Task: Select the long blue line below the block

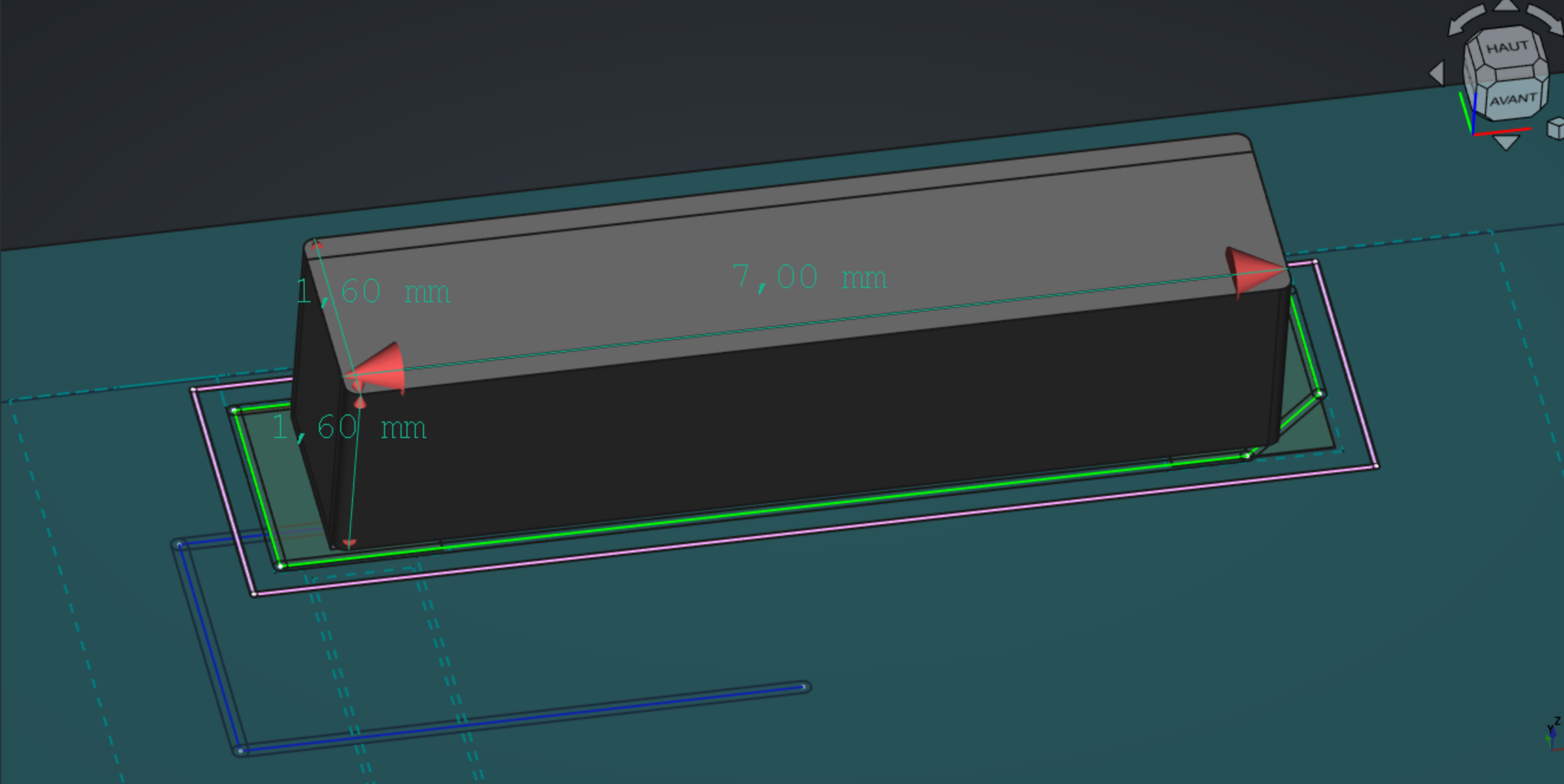Action: [522, 720]
